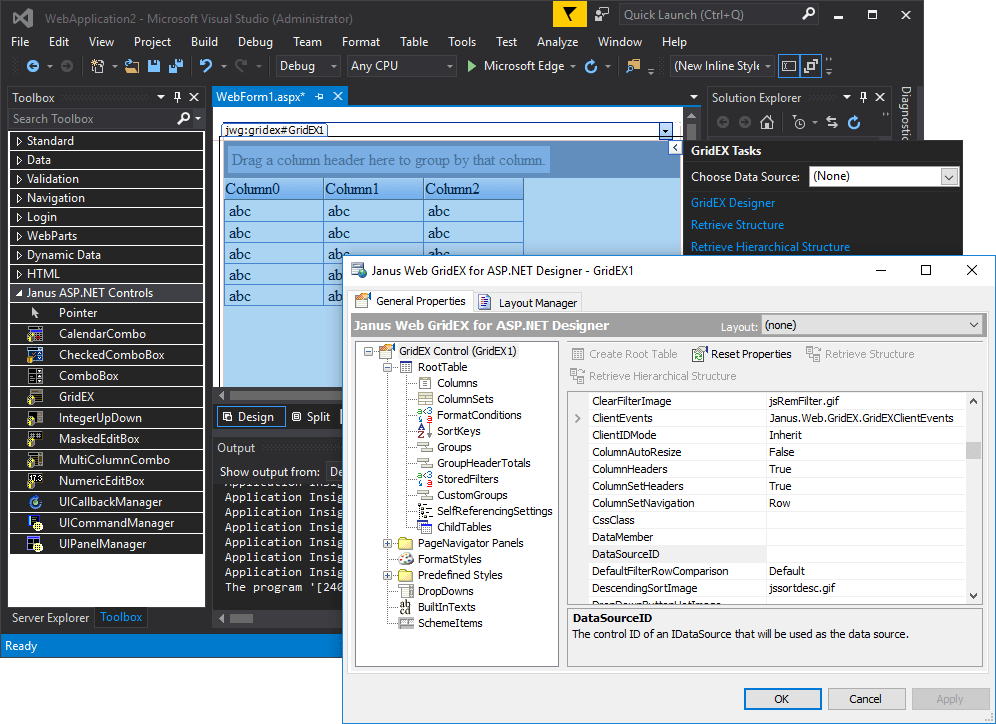Open Choose Data Source dropdown
Screen dimensions: 996x724
point(949,177)
